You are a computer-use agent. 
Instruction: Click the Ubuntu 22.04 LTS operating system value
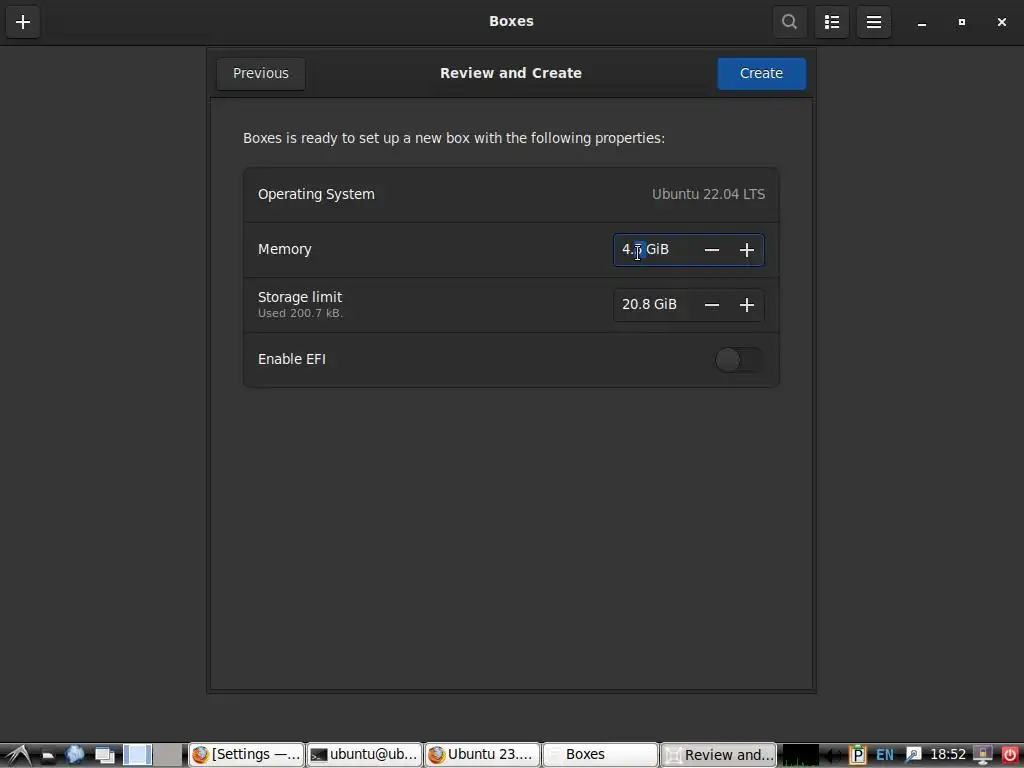708,195
